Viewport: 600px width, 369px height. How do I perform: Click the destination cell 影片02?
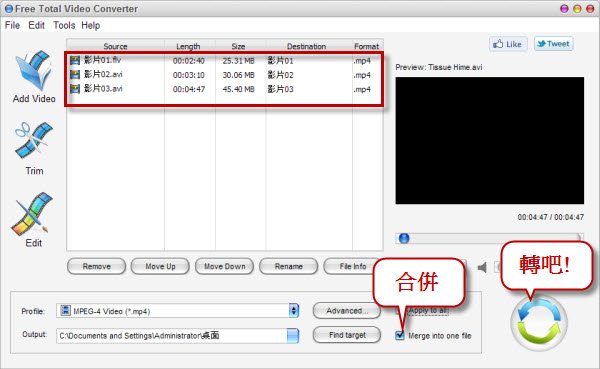280,75
